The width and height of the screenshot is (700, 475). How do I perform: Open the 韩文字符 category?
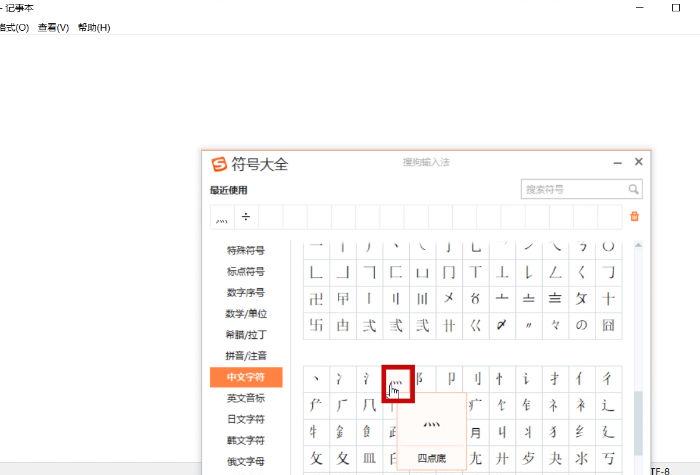(246, 440)
